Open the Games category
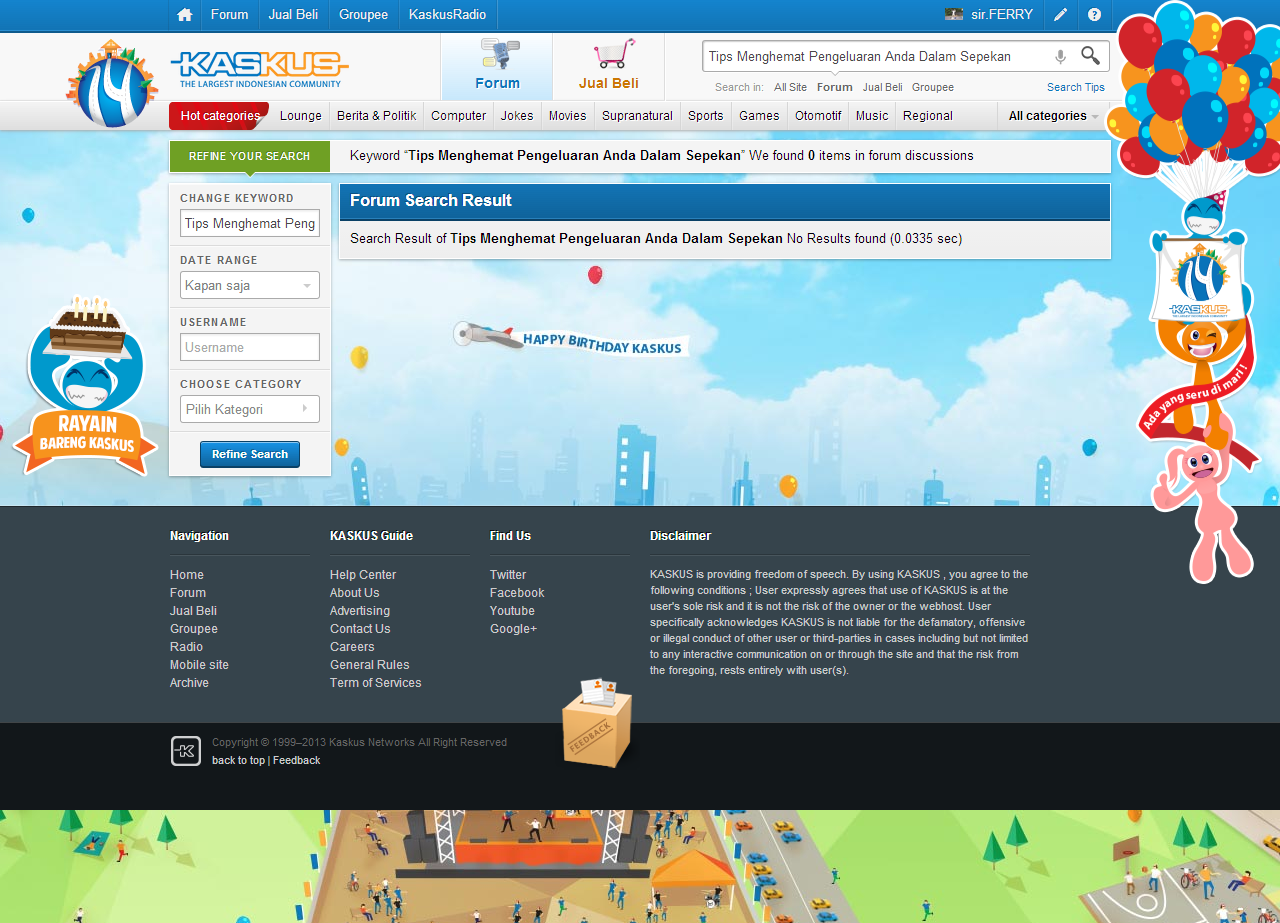 point(759,116)
